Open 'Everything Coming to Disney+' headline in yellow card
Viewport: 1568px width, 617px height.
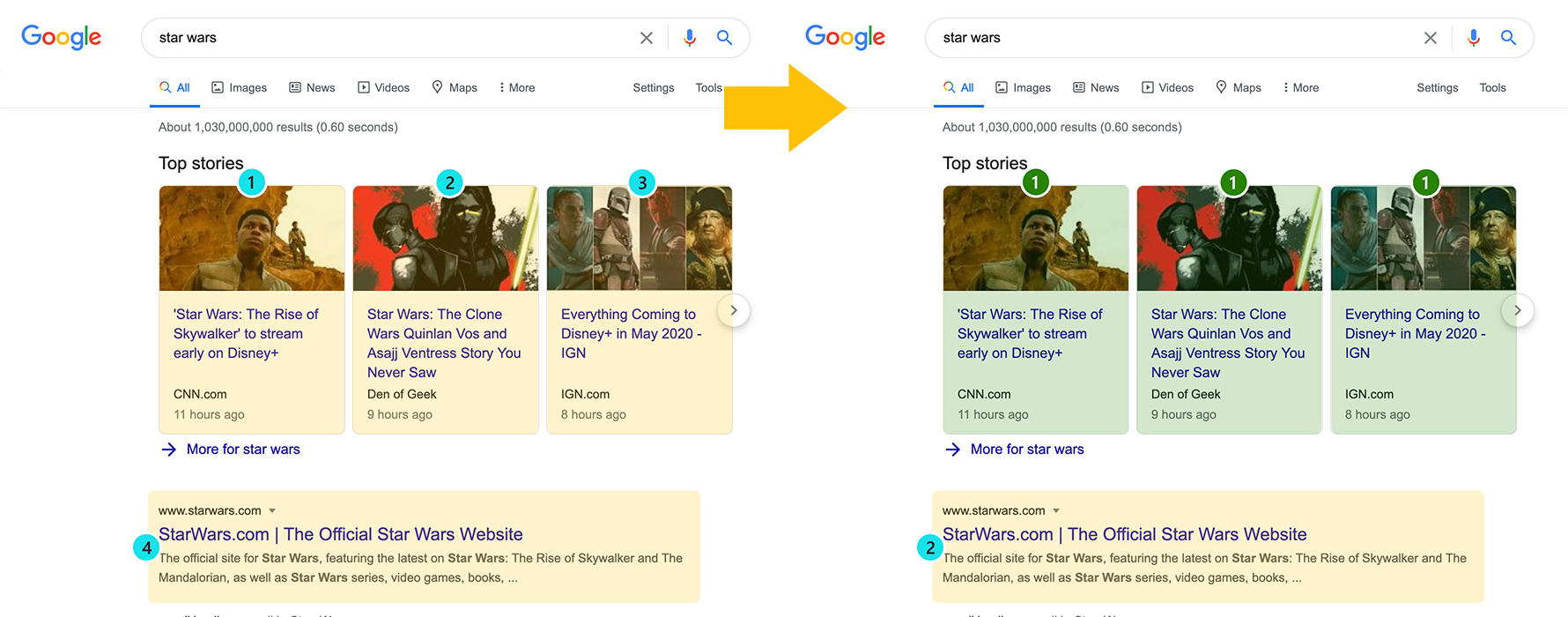632,333
